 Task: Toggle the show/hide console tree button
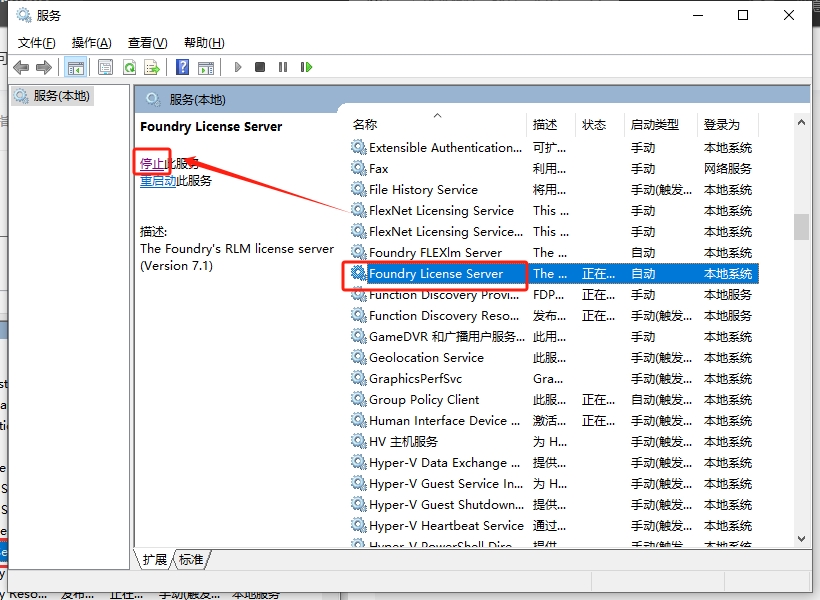pos(75,67)
